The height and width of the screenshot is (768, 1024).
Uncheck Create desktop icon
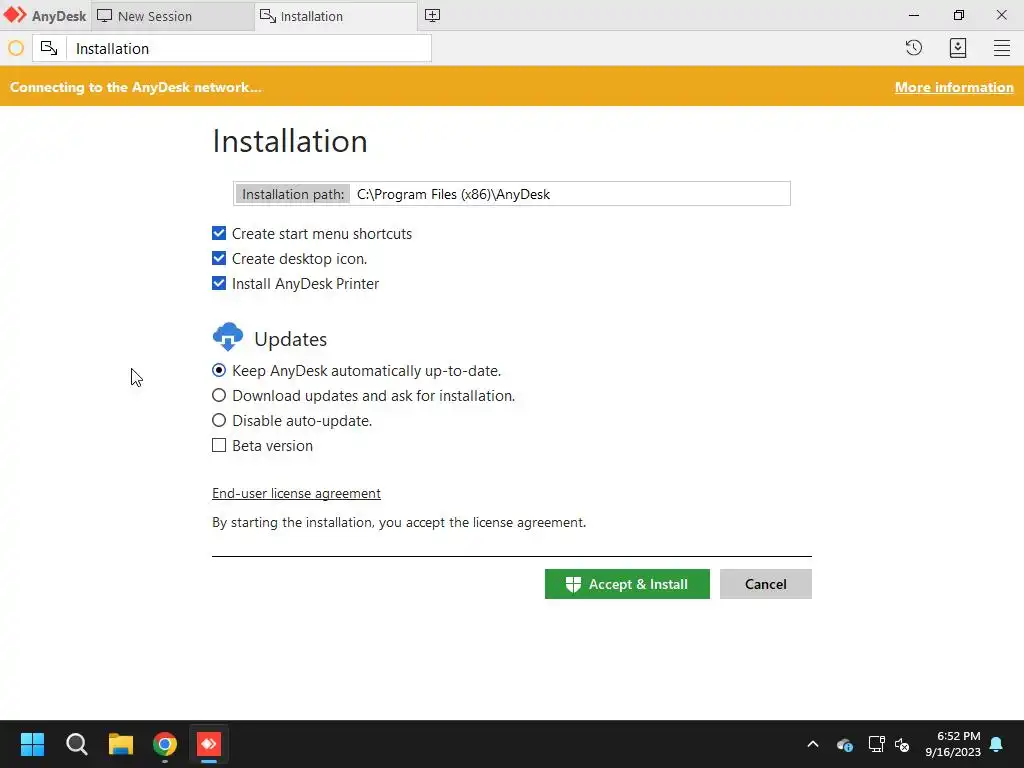point(219,258)
